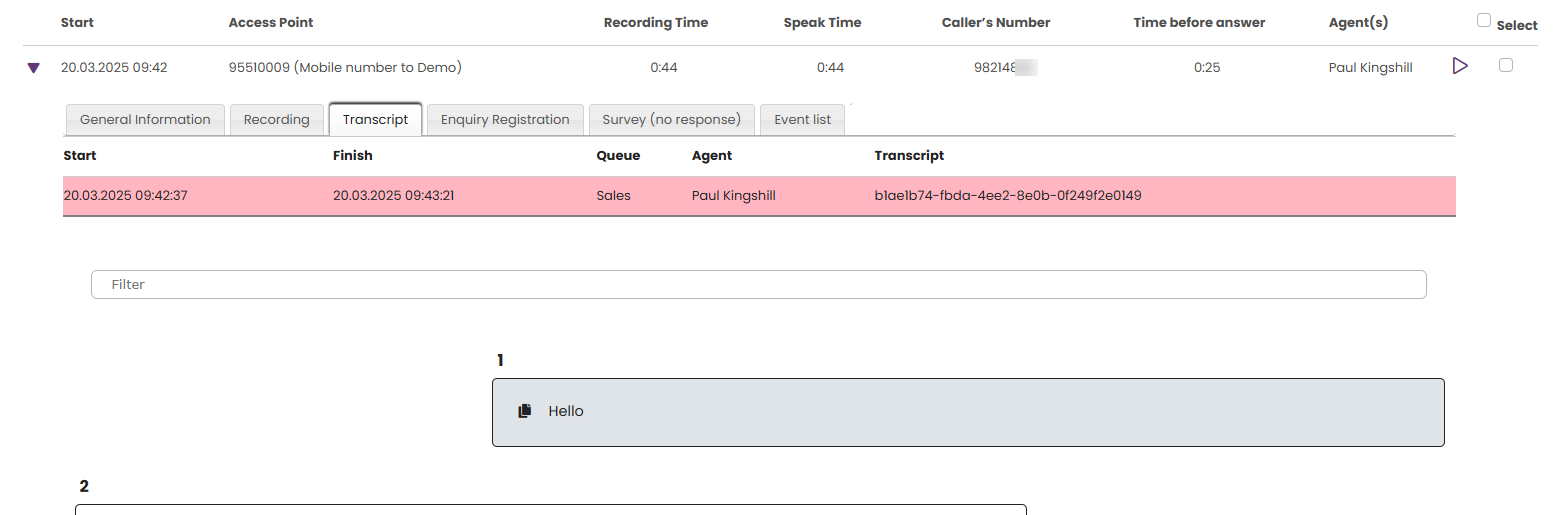Copy the "Hello" transcript message
The image size is (1566, 515).
tap(525, 411)
